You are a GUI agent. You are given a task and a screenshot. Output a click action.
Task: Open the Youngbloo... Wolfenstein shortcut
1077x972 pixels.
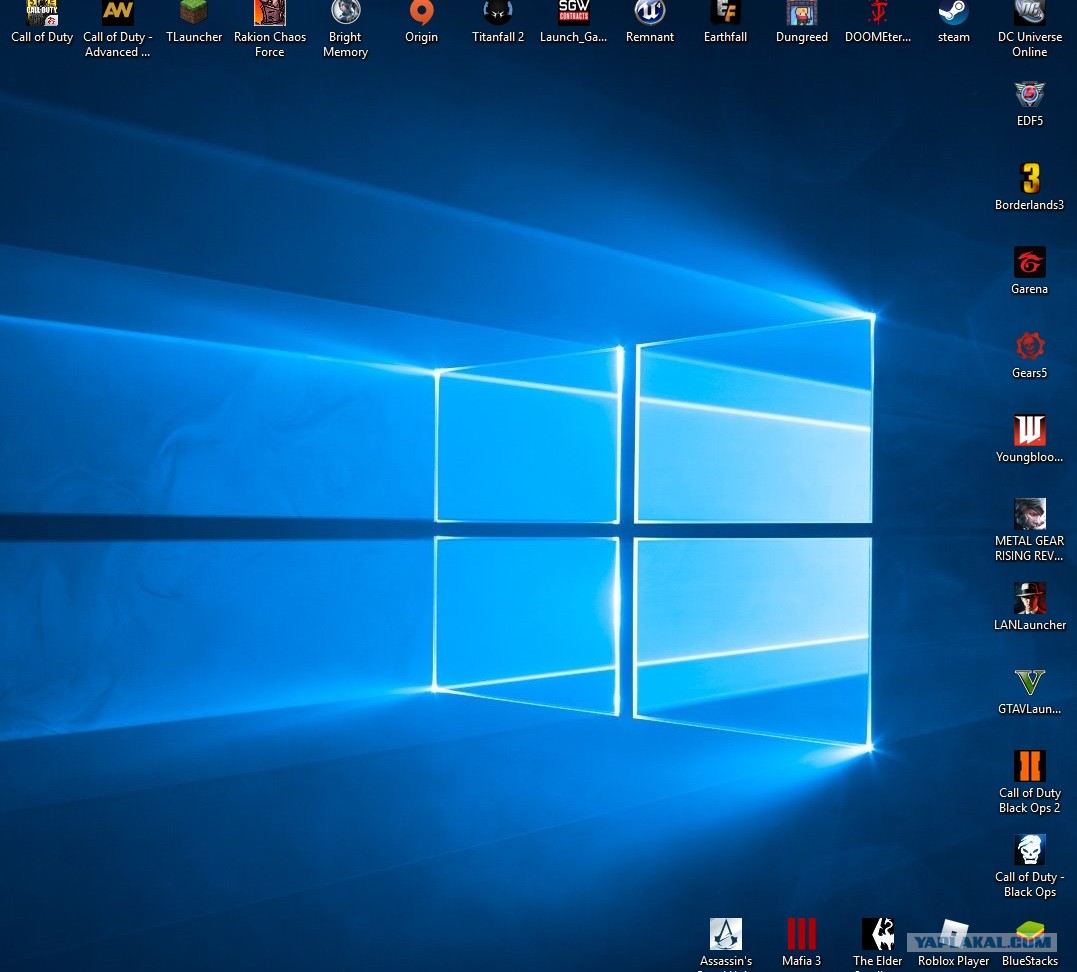click(1030, 439)
